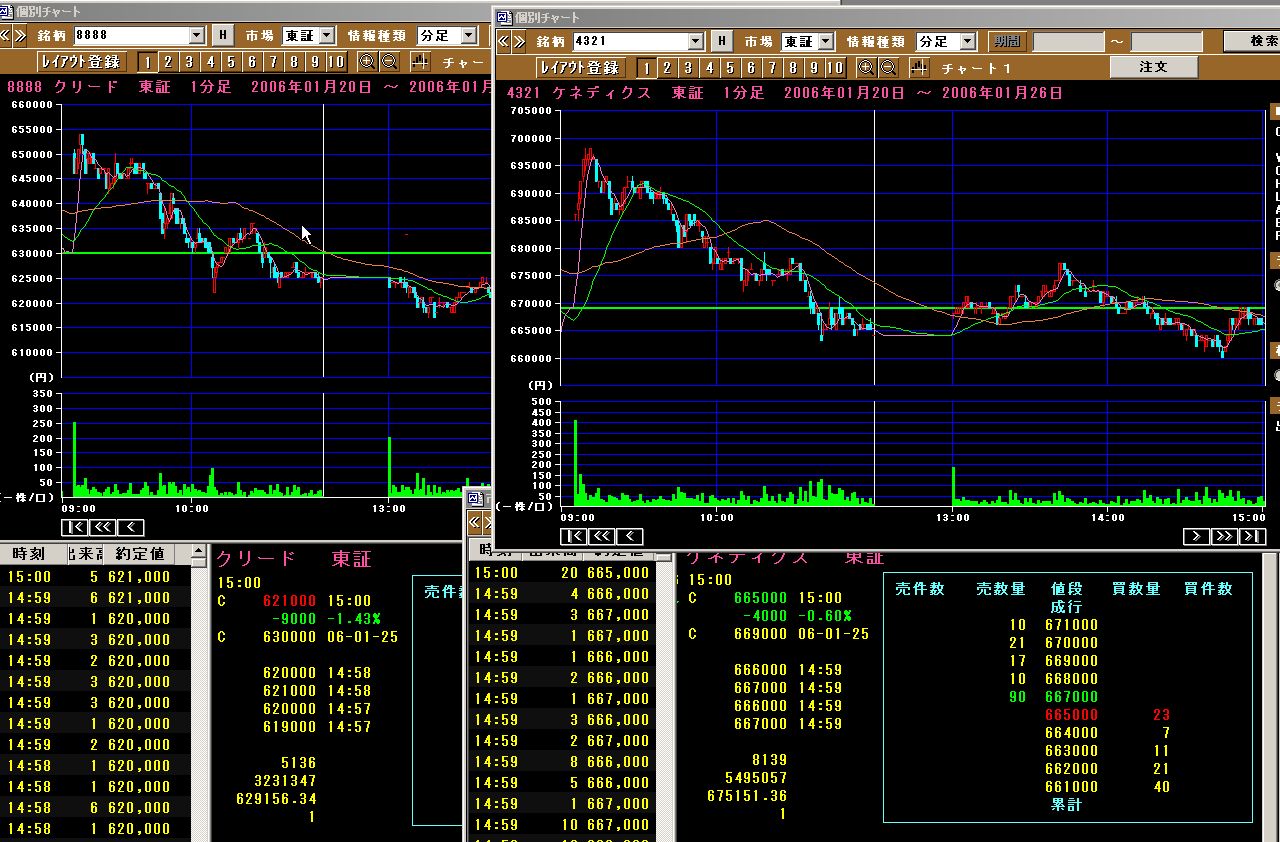Viewport: 1280px width, 842px height.
Task: Select layout 9 in 4321 window
Action: pos(815,68)
